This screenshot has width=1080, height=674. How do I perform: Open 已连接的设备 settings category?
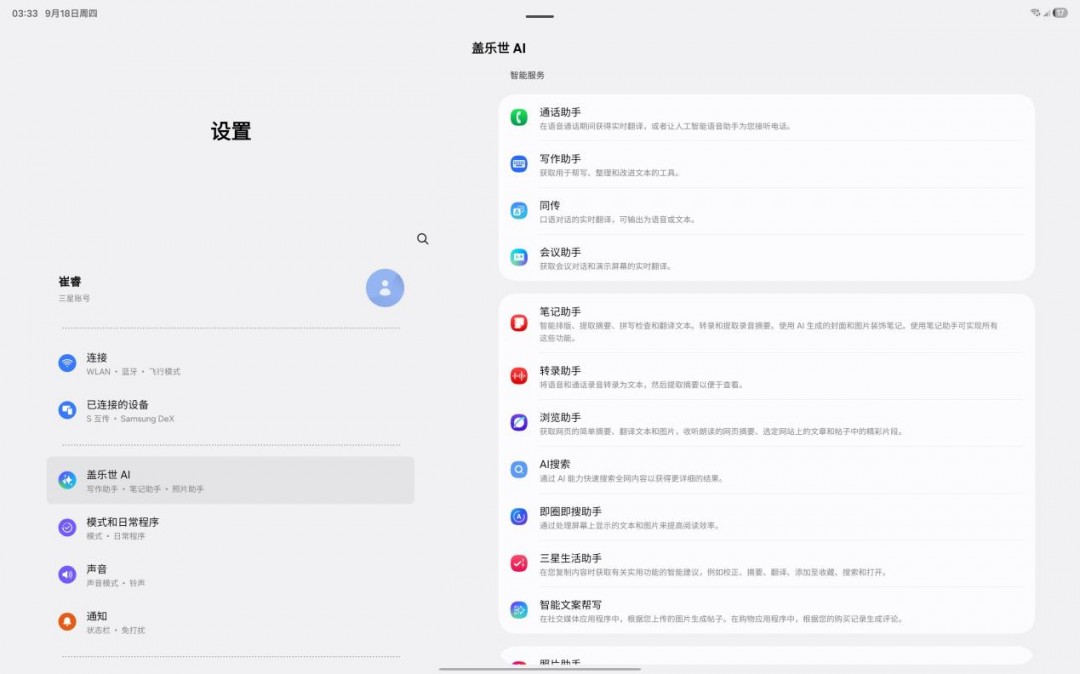pos(231,411)
